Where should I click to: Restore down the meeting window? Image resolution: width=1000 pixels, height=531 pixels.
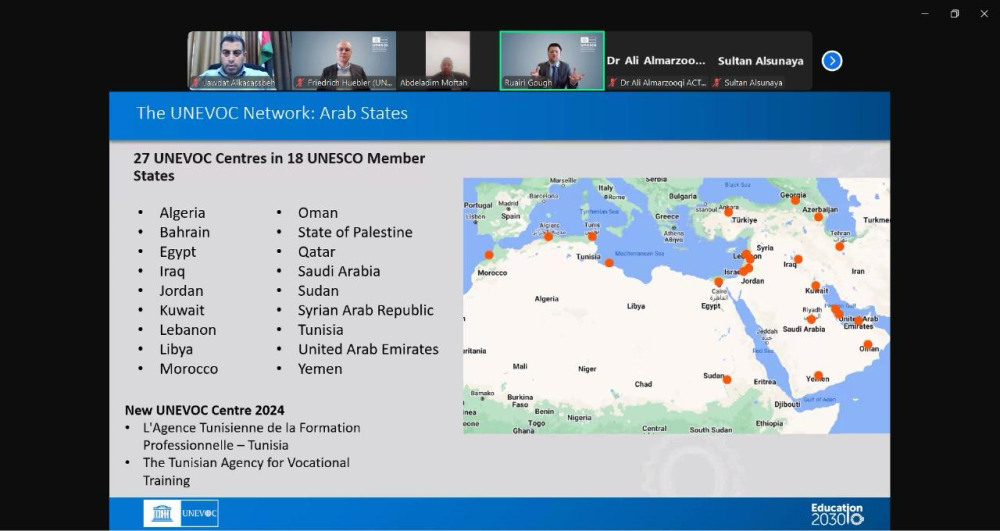pyautogui.click(x=954, y=13)
